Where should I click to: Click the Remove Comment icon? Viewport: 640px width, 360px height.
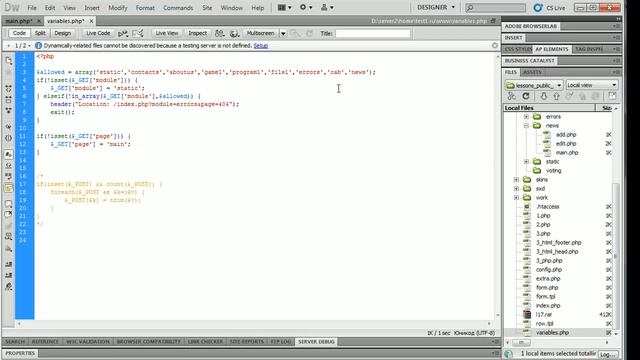[9, 214]
